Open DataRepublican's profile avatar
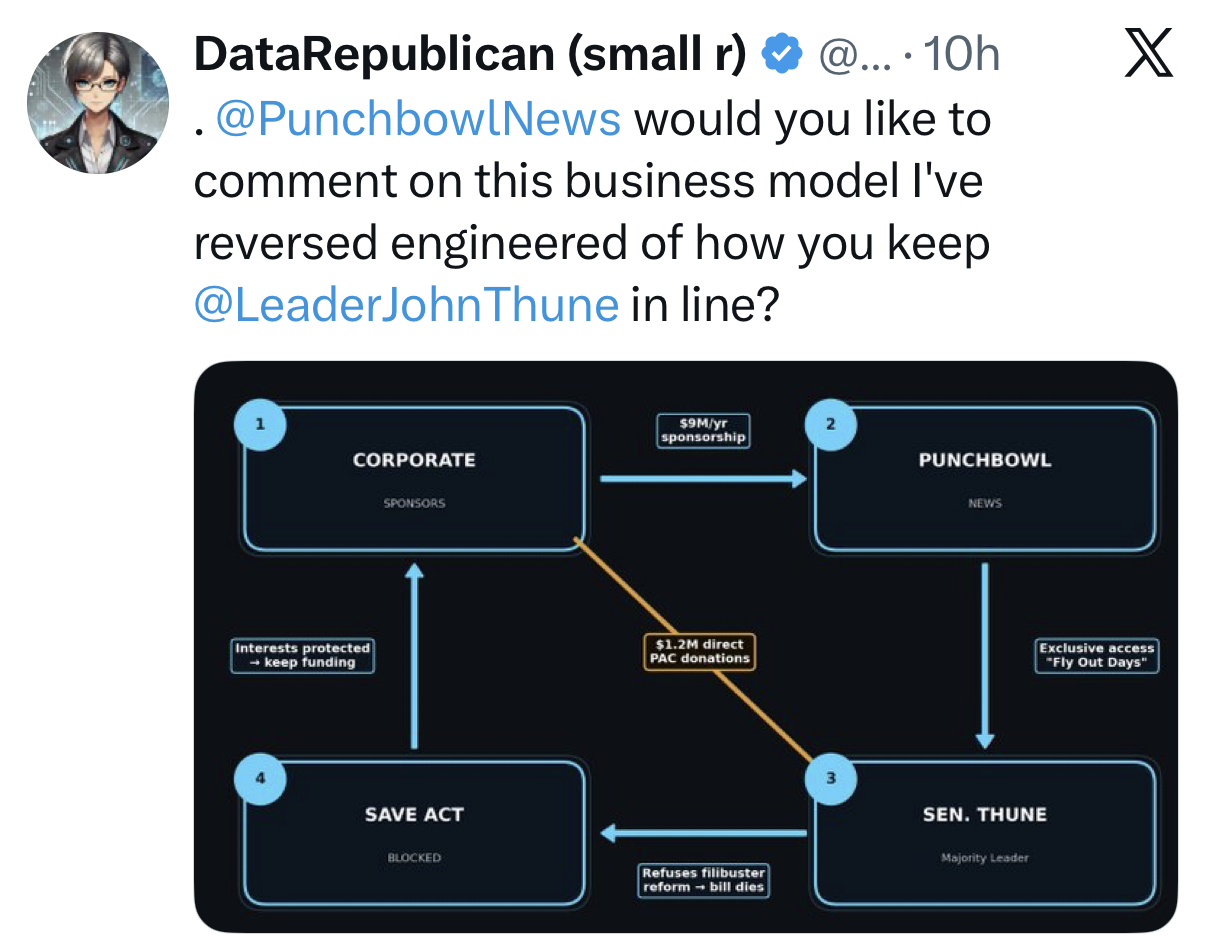Screen dimensions: 1206x946 97,103
